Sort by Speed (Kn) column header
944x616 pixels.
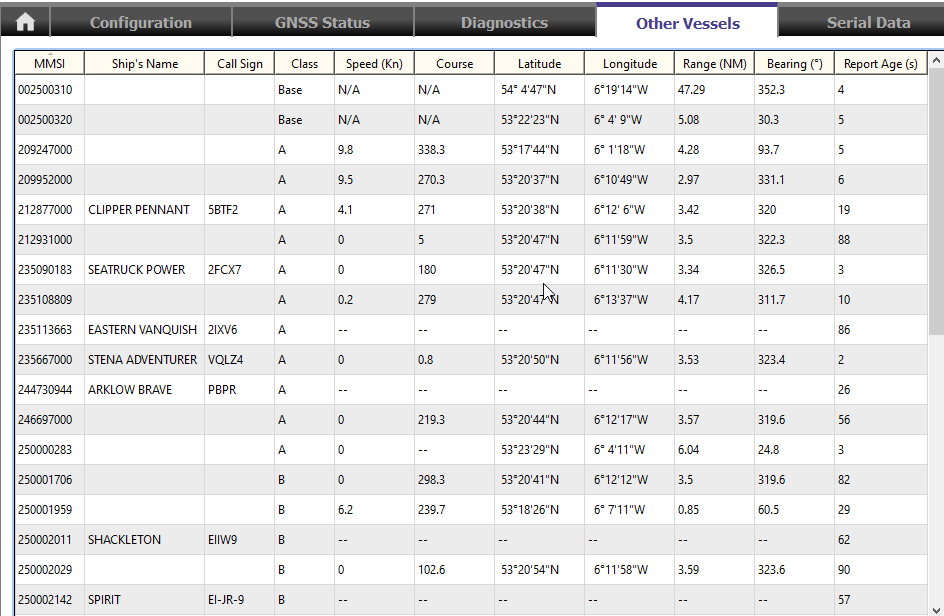click(x=374, y=63)
